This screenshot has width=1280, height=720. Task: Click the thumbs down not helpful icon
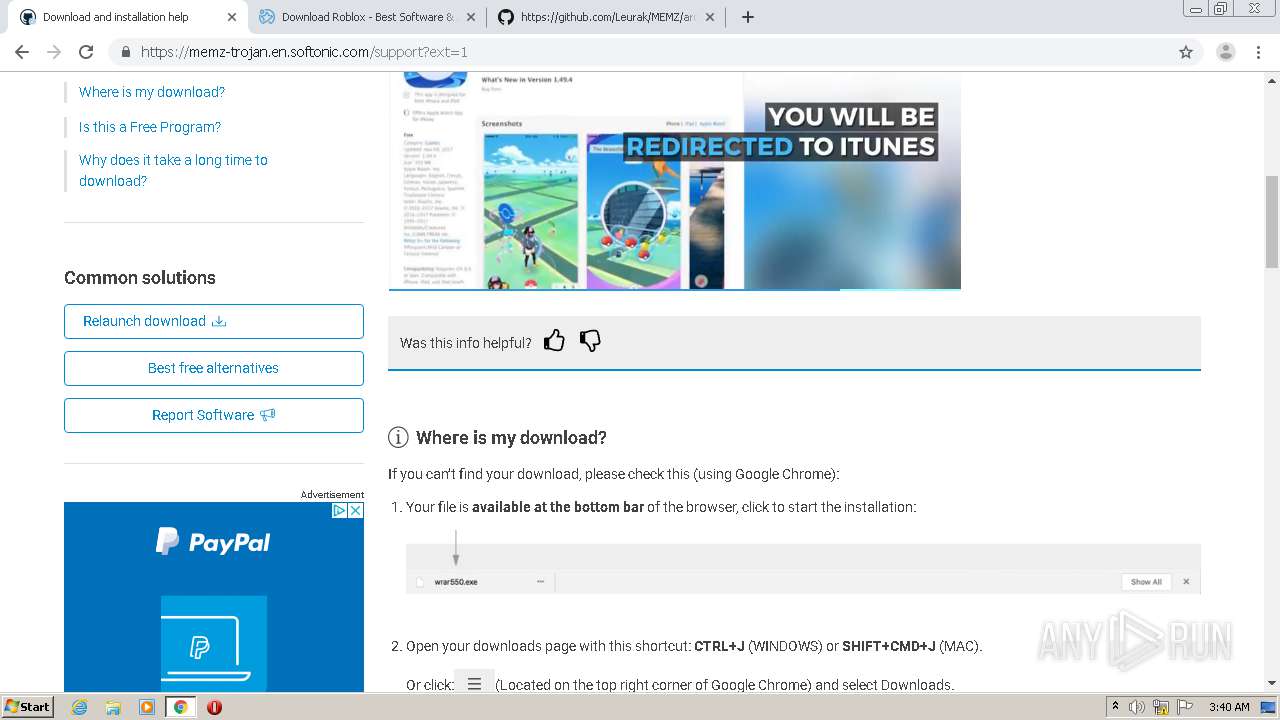pos(590,341)
